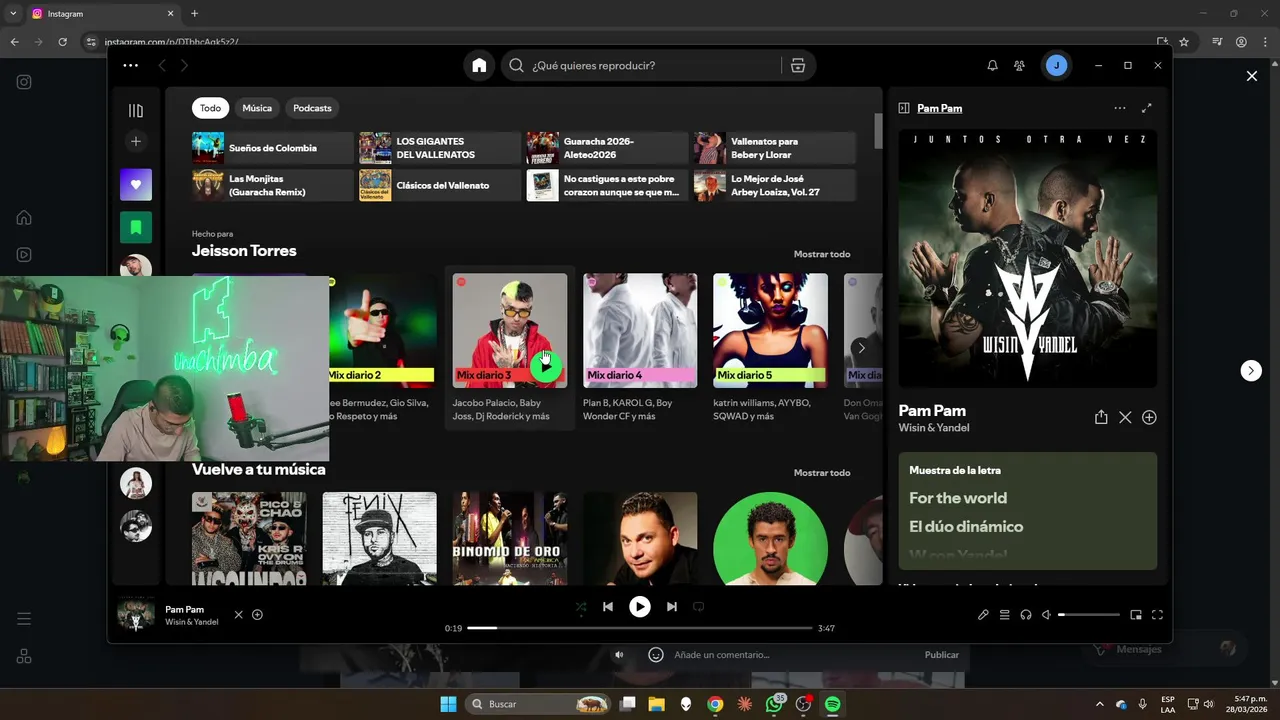Image resolution: width=1280 pixels, height=720 pixels.
Task: Add Pam Pam to Liked Songs in bottom bar
Action: click(257, 615)
